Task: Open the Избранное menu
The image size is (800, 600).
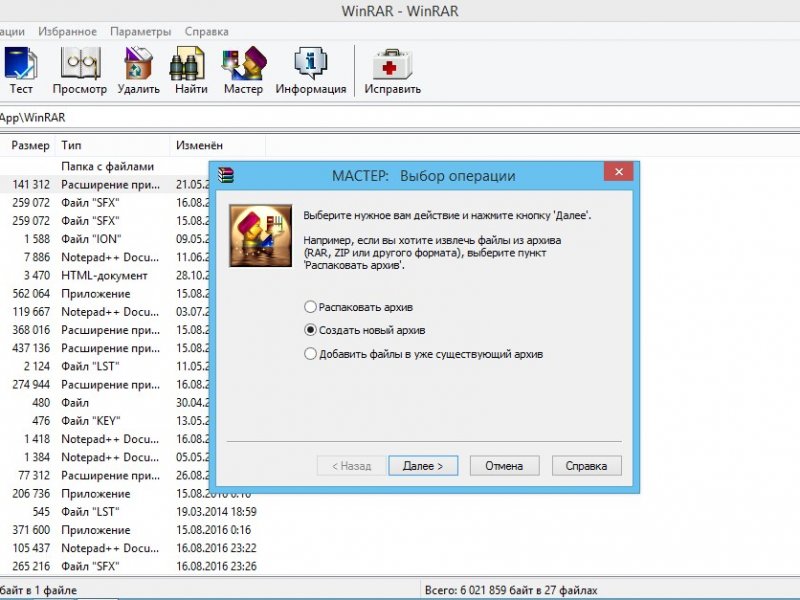Action: [x=67, y=32]
